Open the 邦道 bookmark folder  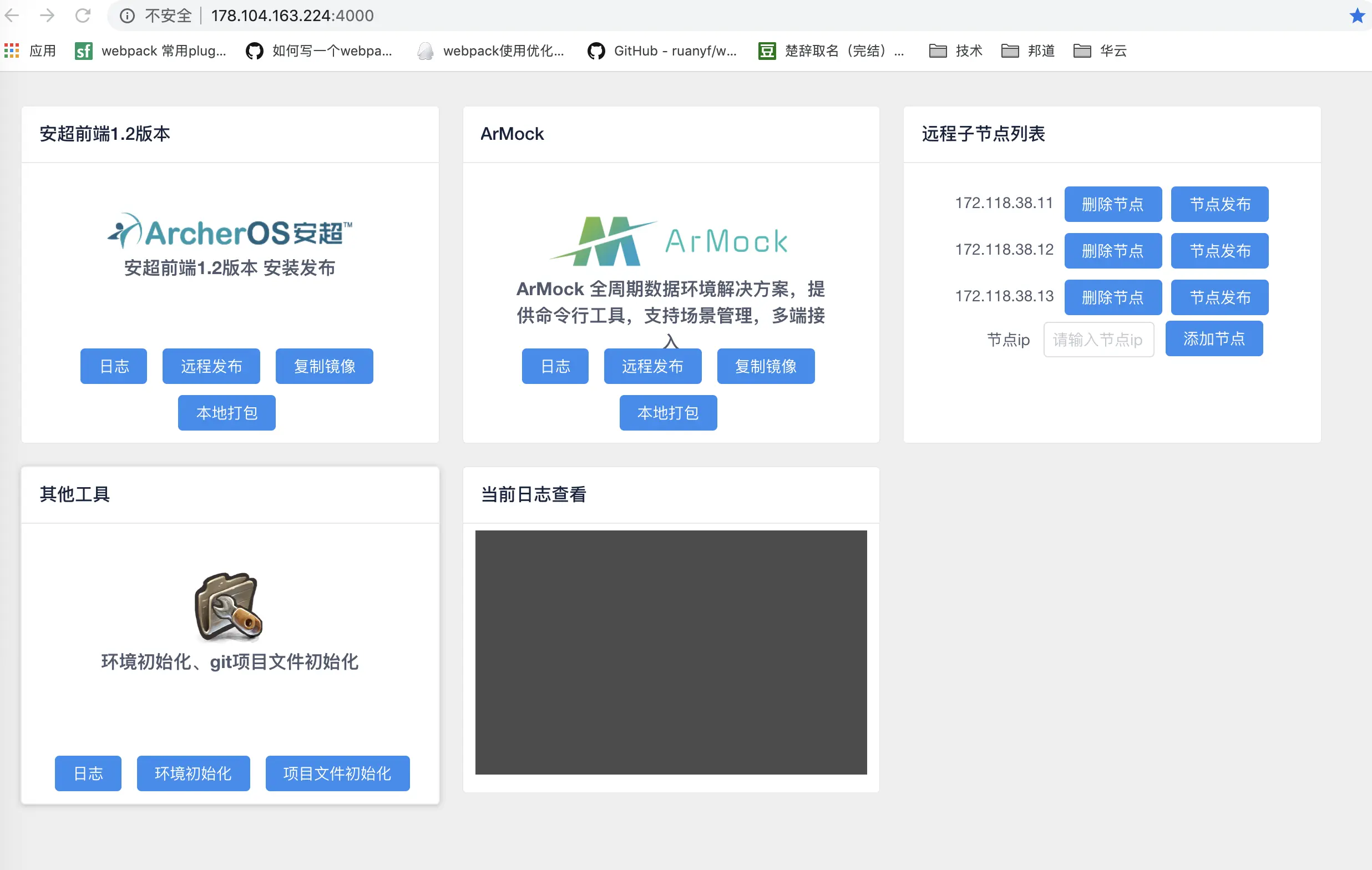click(x=1028, y=50)
